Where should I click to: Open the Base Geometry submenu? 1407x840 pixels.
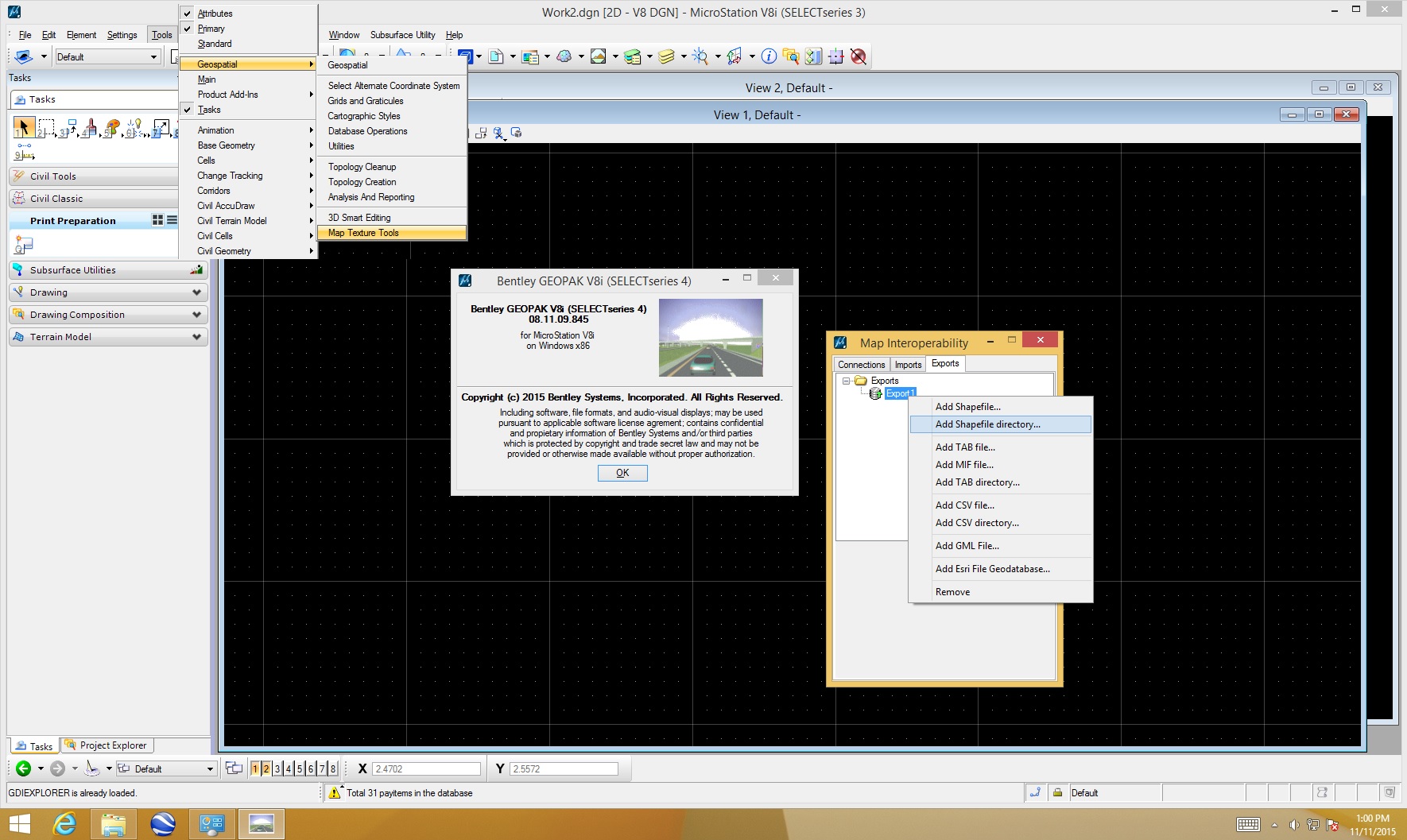coord(248,145)
